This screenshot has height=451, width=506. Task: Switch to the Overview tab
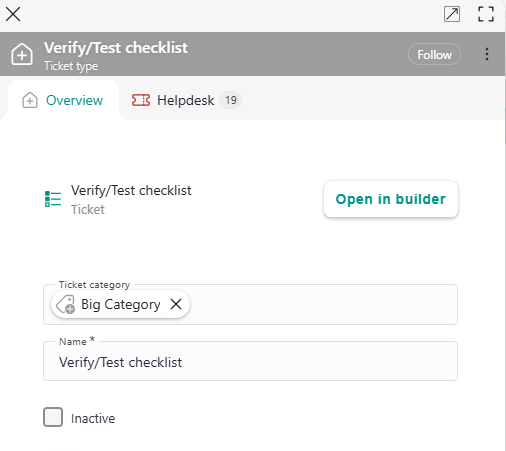click(63, 100)
